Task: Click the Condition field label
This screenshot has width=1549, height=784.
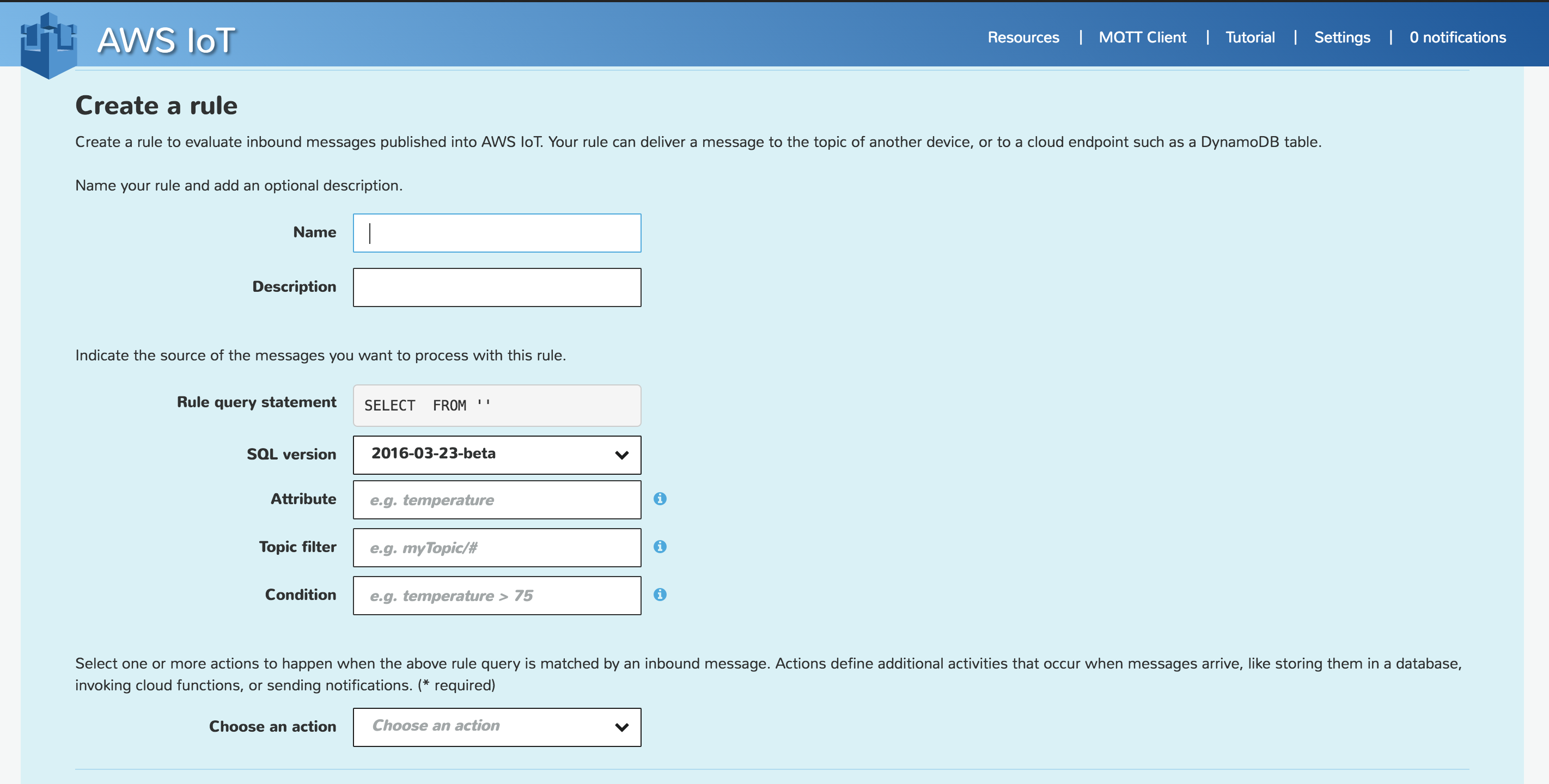Action: tap(300, 595)
